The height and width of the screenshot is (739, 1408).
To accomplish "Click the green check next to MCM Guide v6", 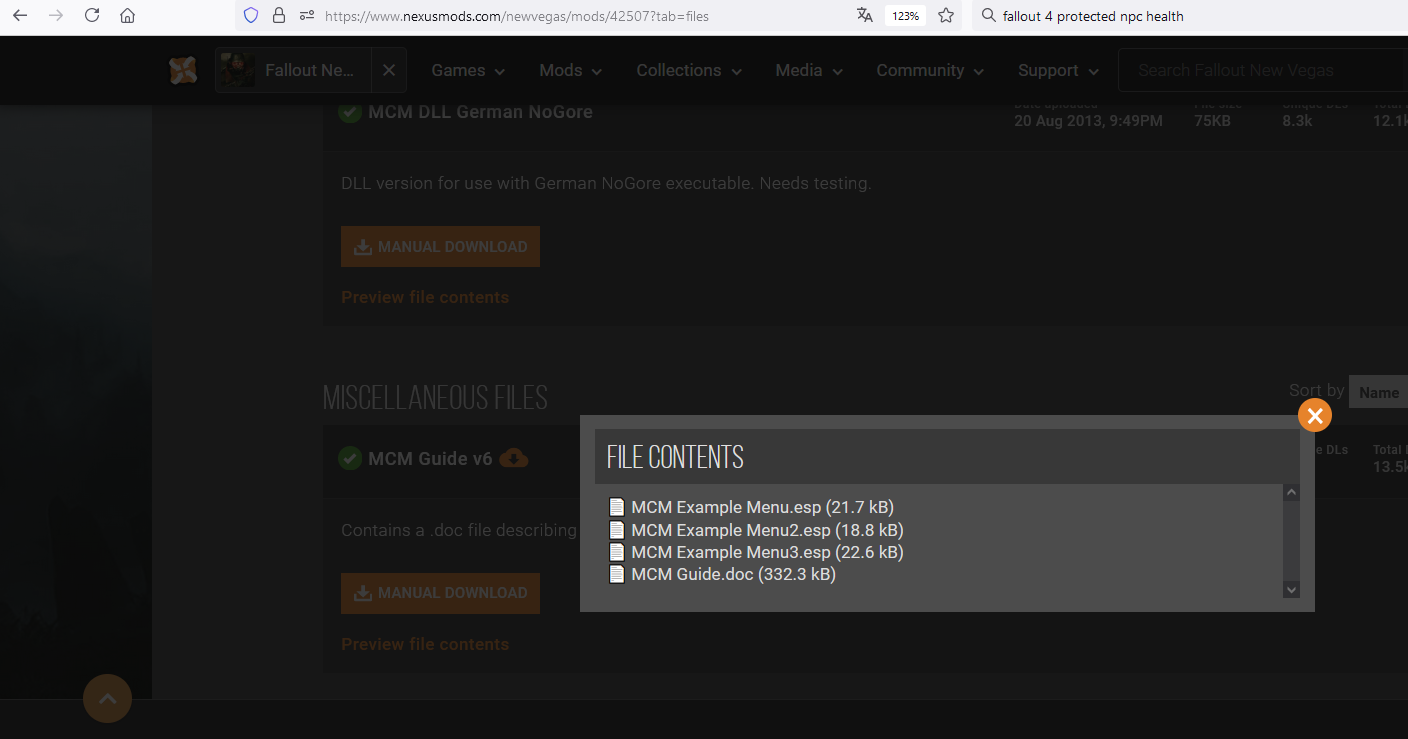I will 350,459.
